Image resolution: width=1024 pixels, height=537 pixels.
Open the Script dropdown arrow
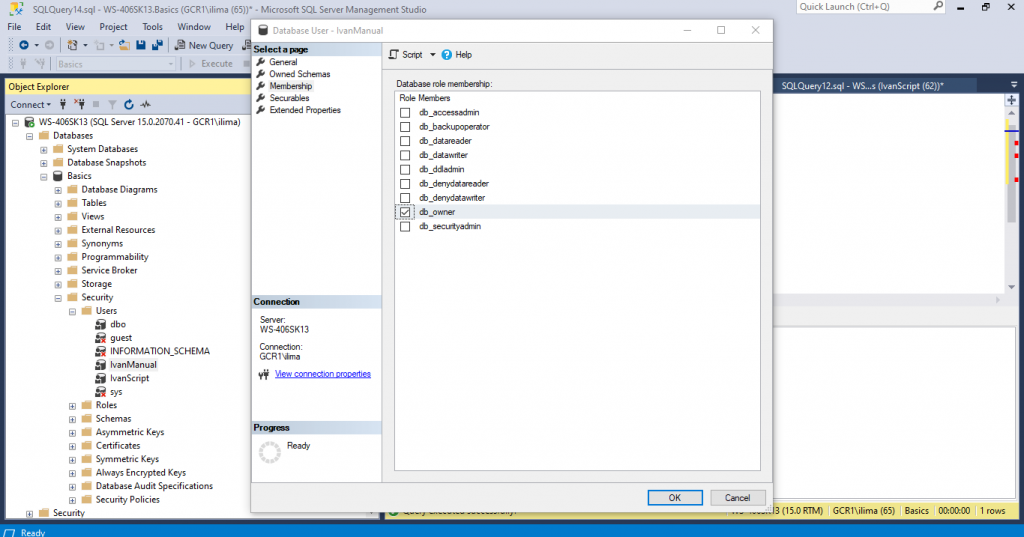coord(432,55)
